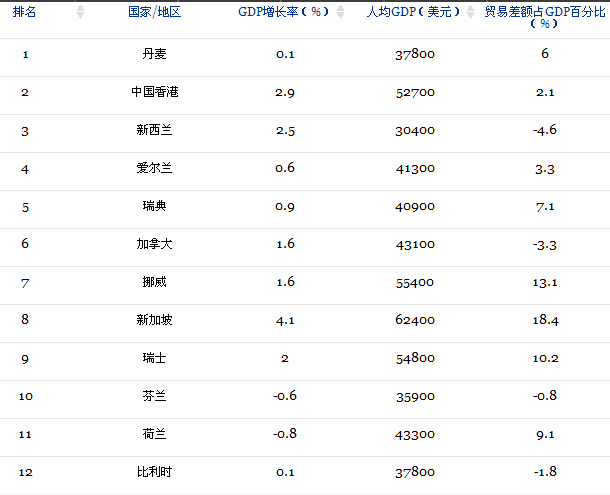Viewport: 610px width, 495px height.
Task: Click 43300 per-capita GDP value
Action: pyautogui.click(x=415, y=434)
